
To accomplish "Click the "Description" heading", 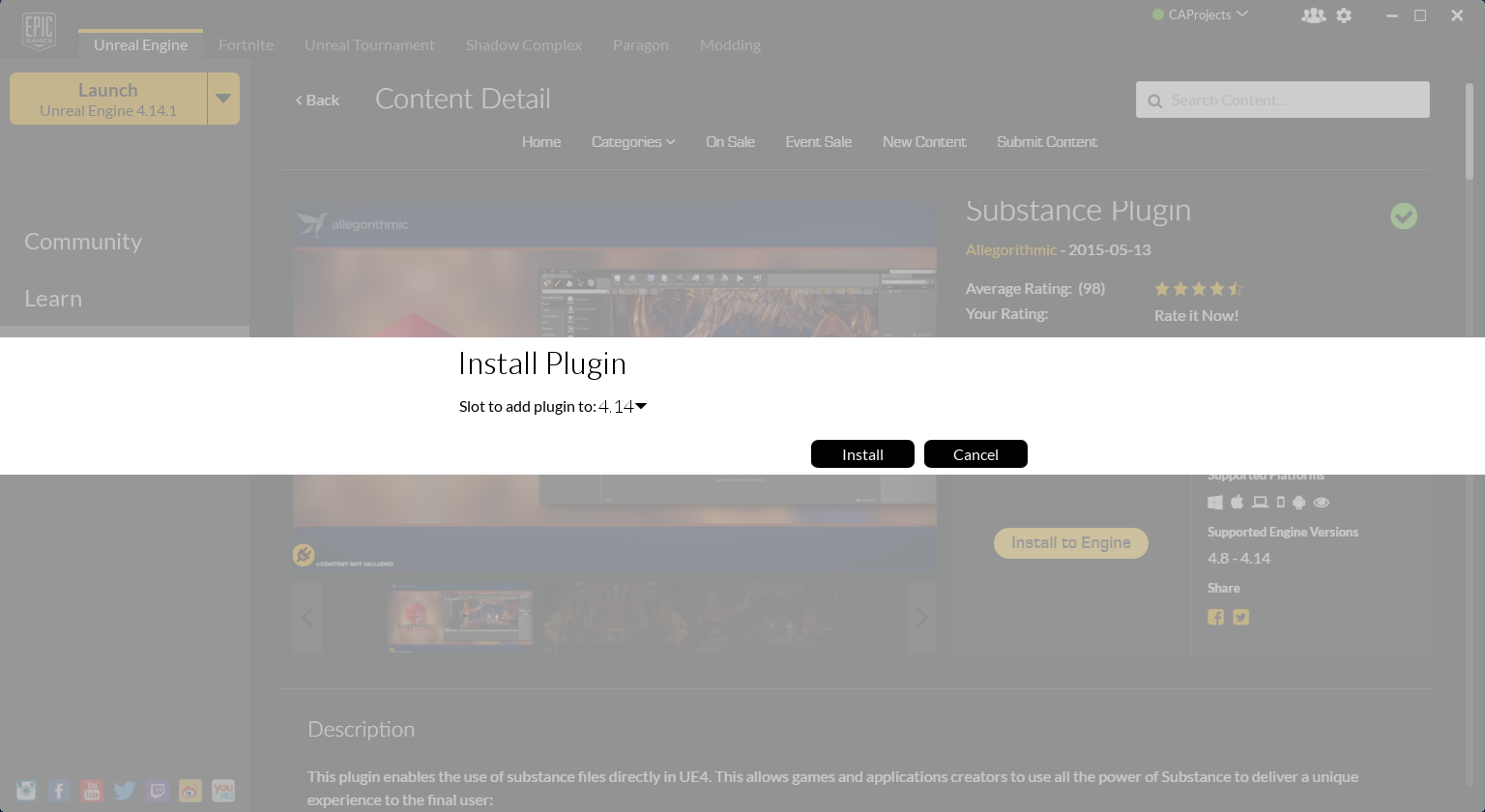I will 361,729.
